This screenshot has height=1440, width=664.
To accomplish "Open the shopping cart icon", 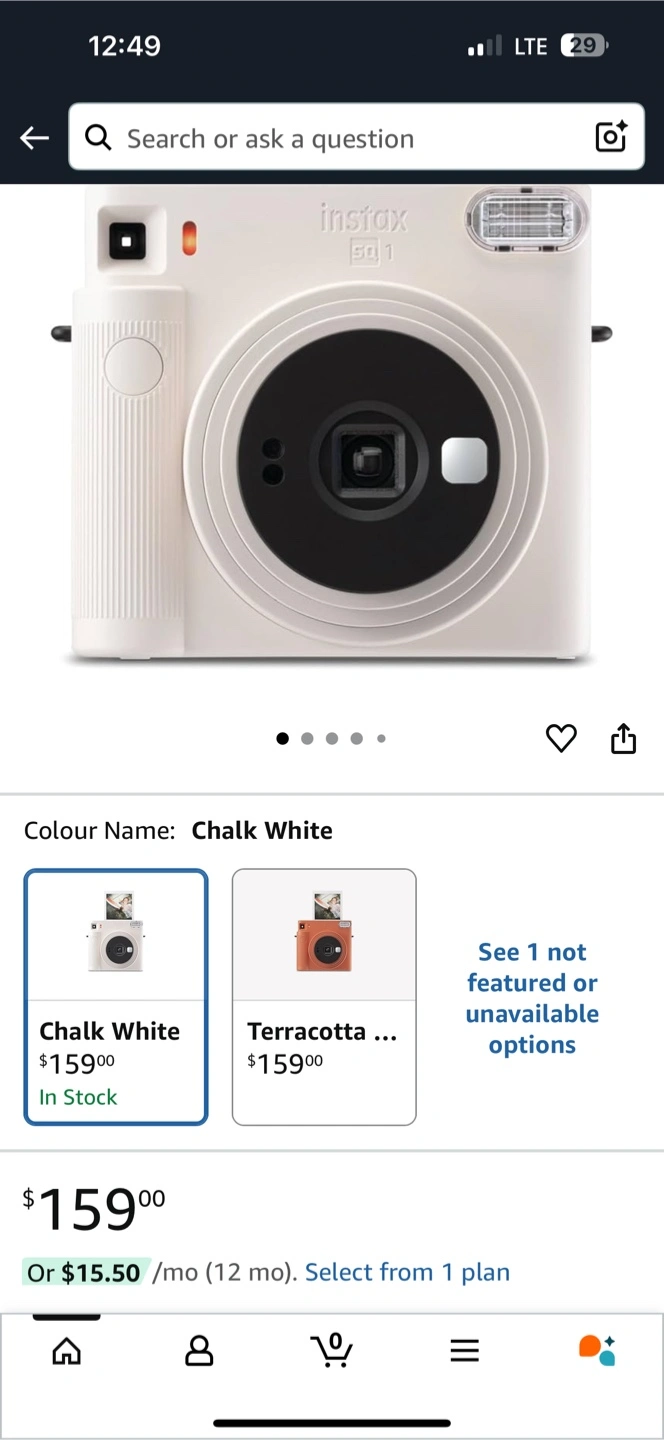I will (332, 1350).
